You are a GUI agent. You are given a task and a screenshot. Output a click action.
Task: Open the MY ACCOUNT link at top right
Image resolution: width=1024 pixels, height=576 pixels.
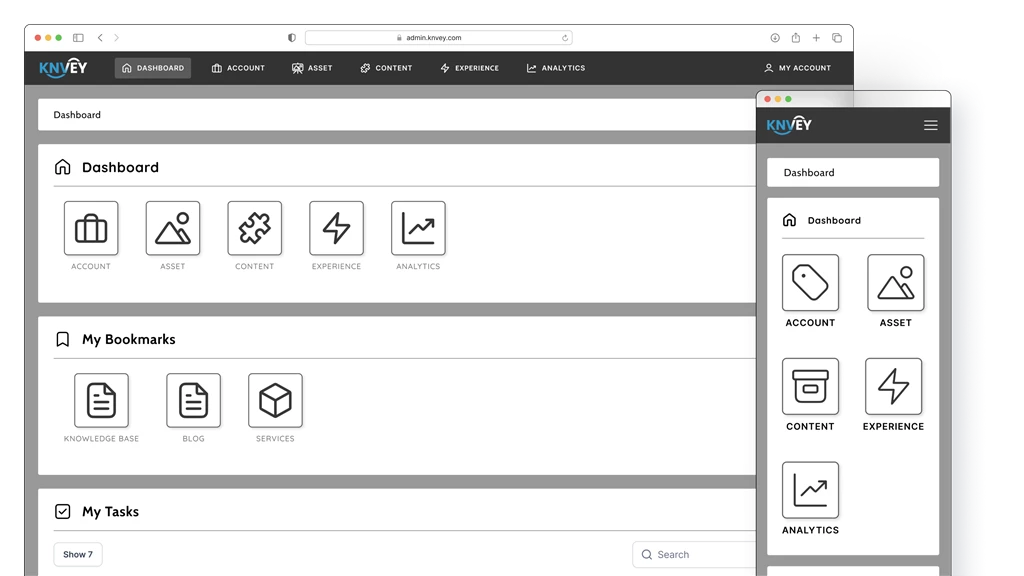(x=797, y=68)
